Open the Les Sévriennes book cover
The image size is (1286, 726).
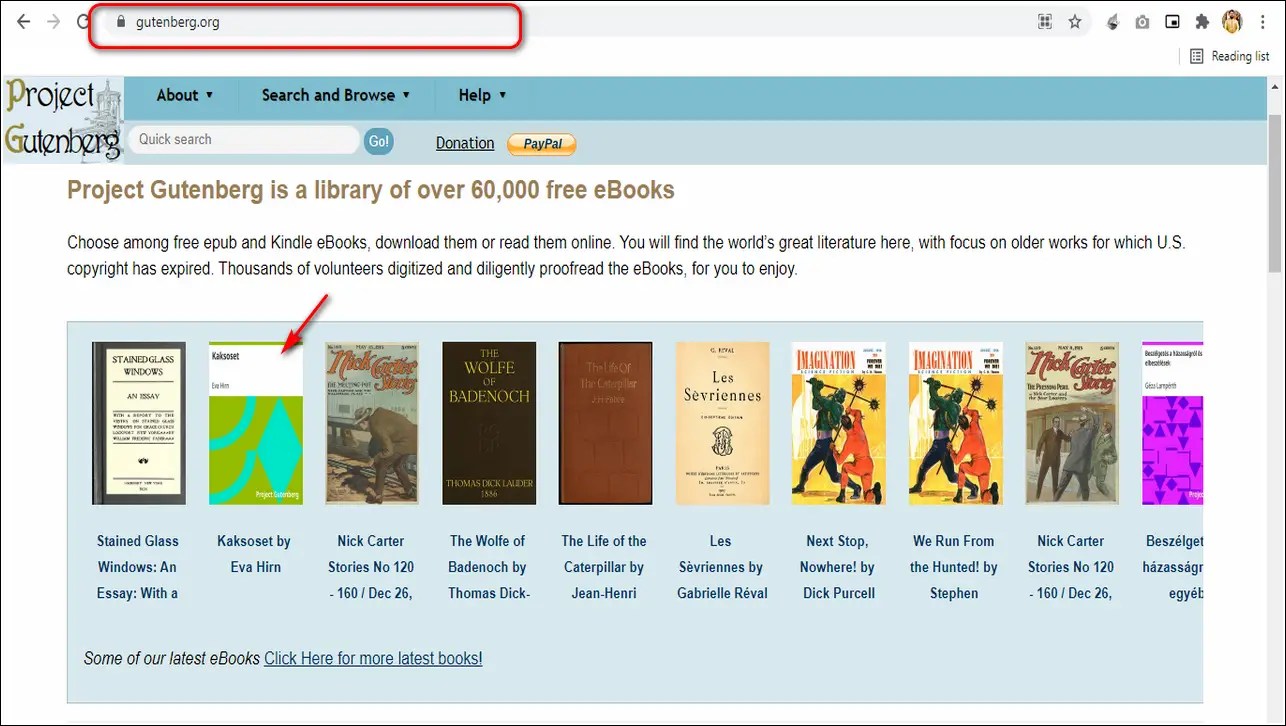point(722,423)
